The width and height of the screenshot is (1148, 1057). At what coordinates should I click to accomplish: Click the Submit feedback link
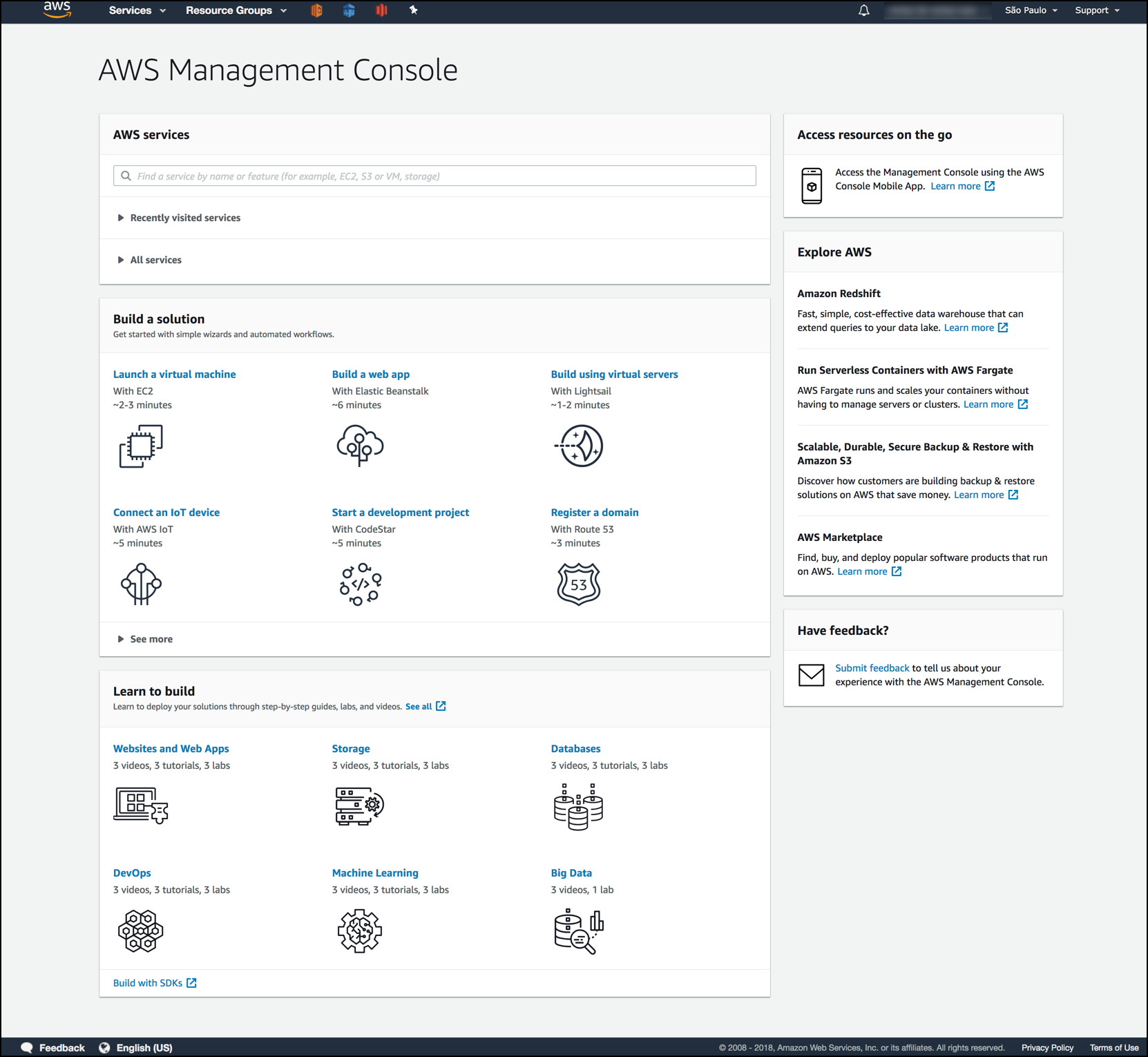872,667
